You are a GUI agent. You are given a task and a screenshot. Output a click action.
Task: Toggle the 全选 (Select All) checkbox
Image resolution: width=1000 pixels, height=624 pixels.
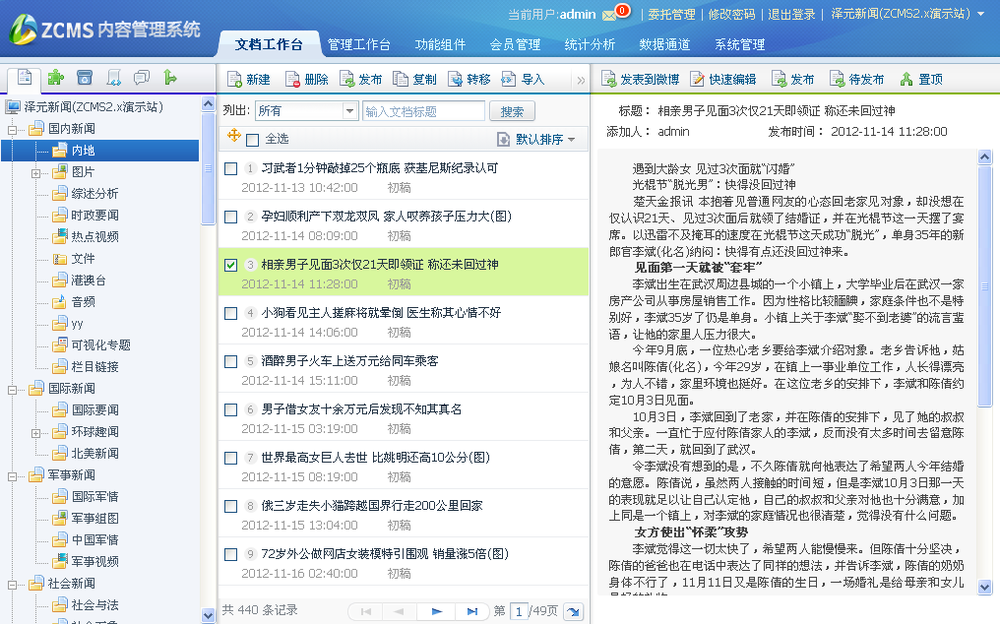[x=252, y=139]
